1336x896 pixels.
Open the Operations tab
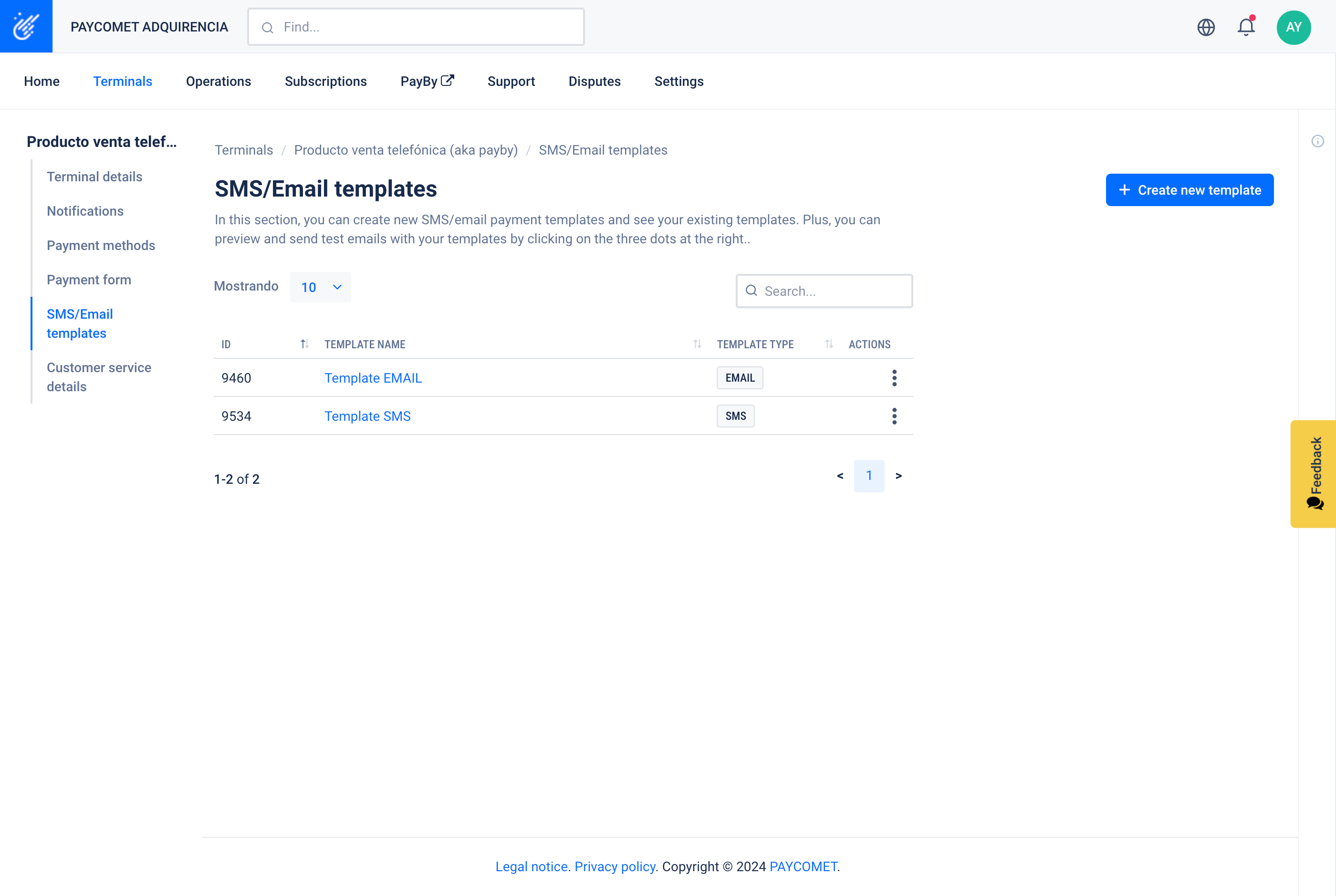(218, 81)
